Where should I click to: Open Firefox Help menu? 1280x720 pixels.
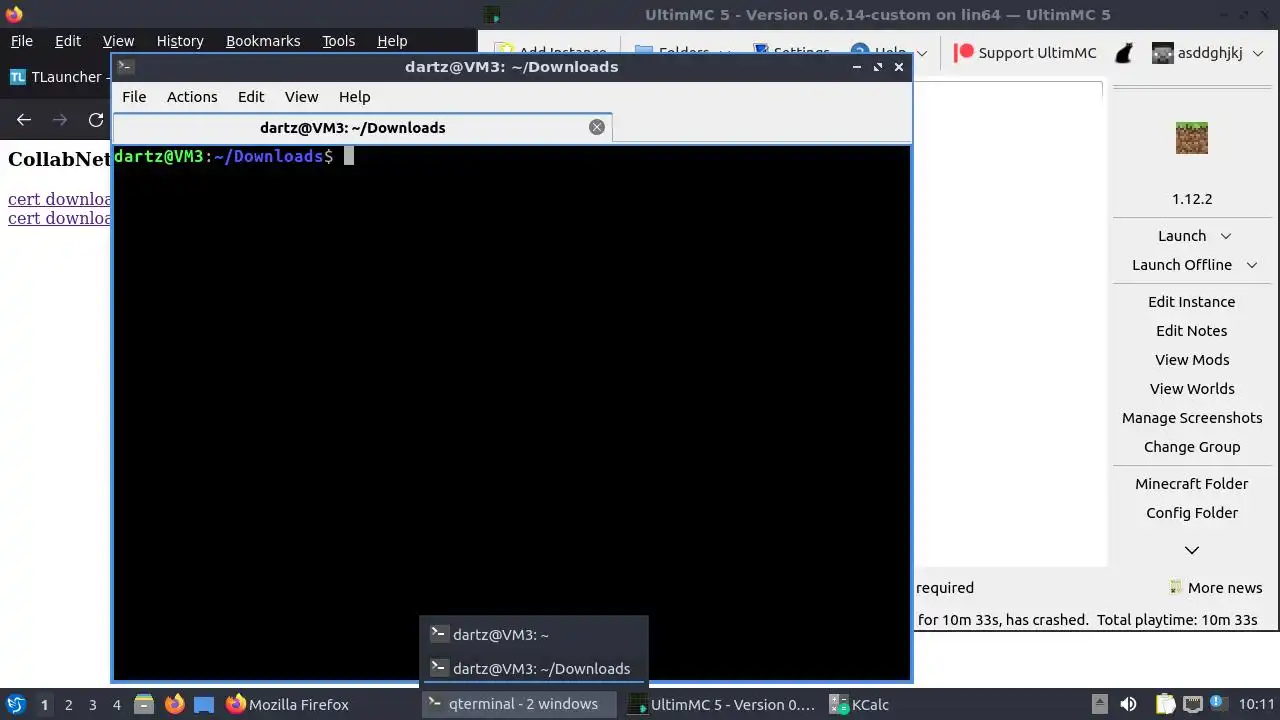tap(392, 41)
